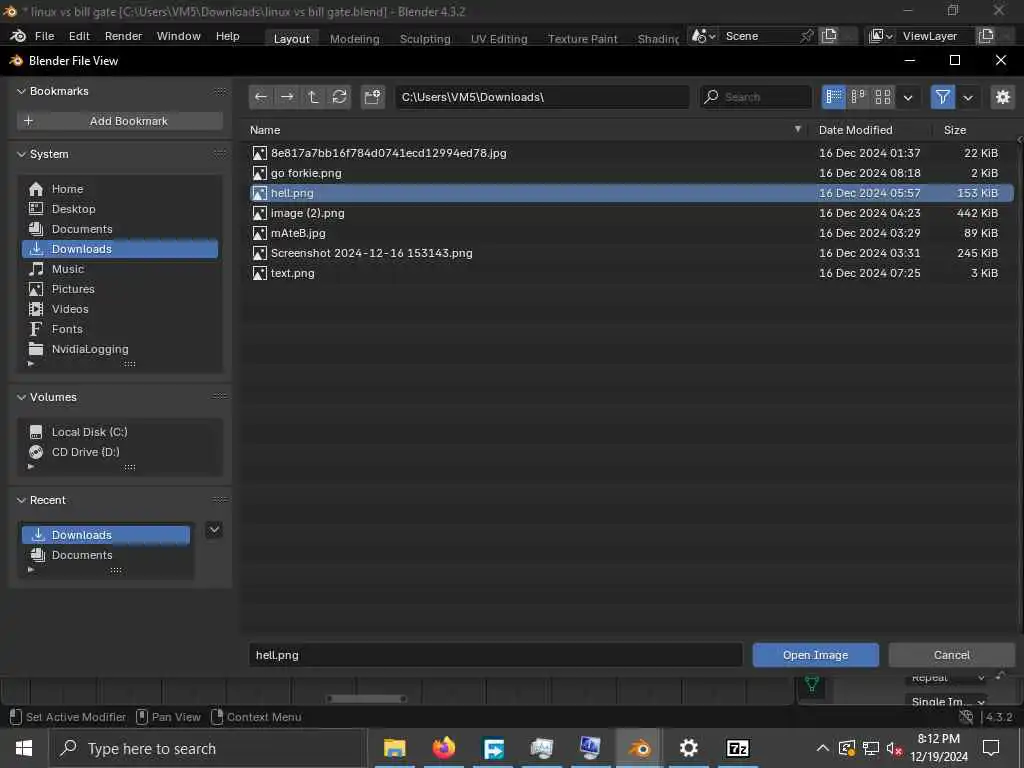Open Fonts folder in System list
Screen dimensions: 1024x768
(120, 329)
